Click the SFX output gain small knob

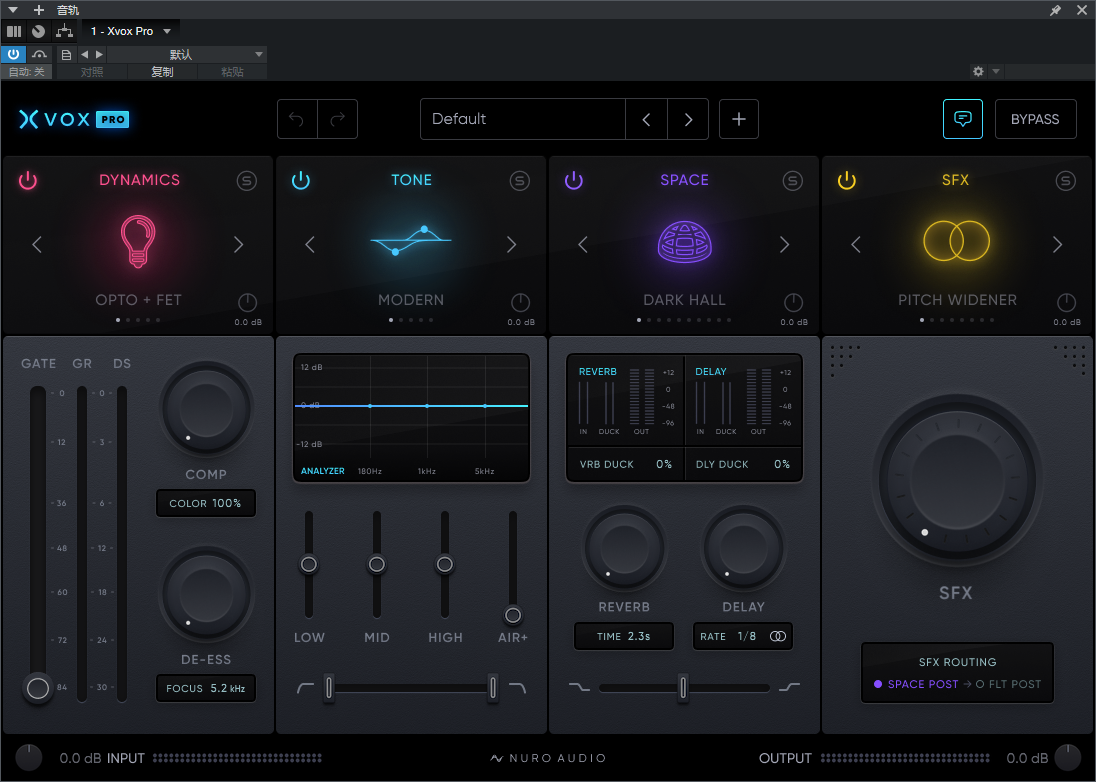pyautogui.click(x=1066, y=303)
